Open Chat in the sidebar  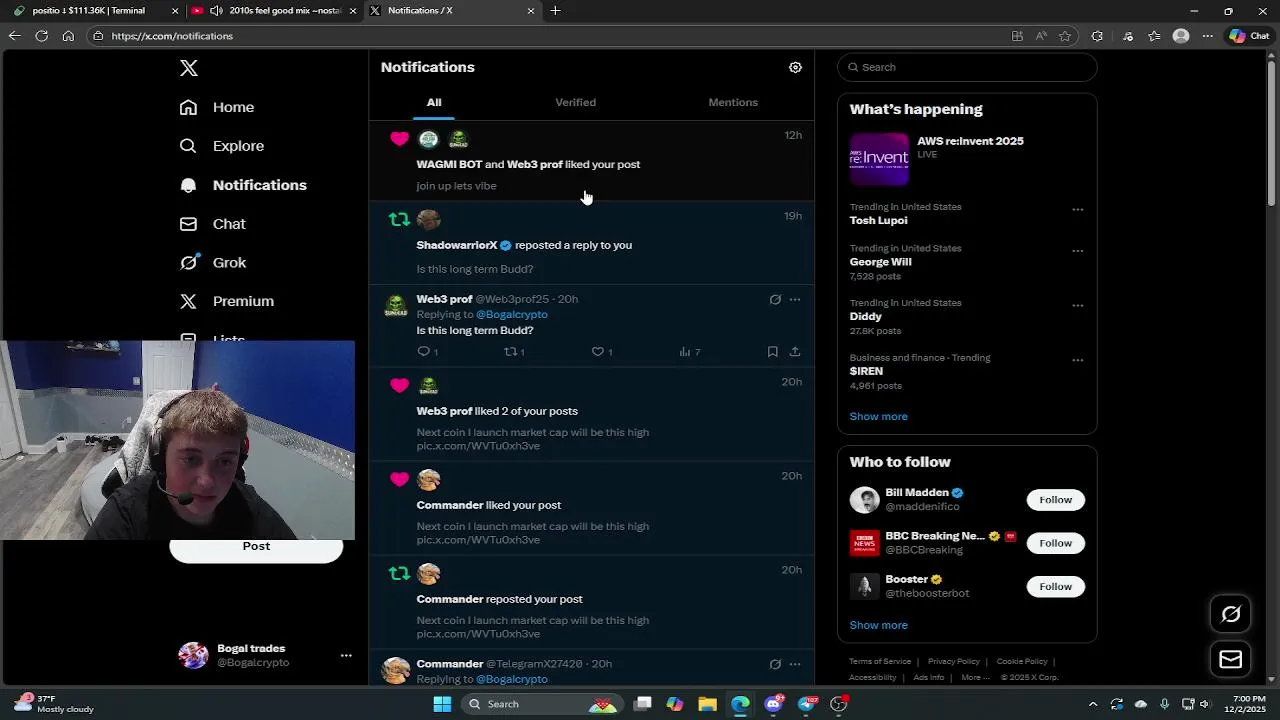[x=213, y=224]
